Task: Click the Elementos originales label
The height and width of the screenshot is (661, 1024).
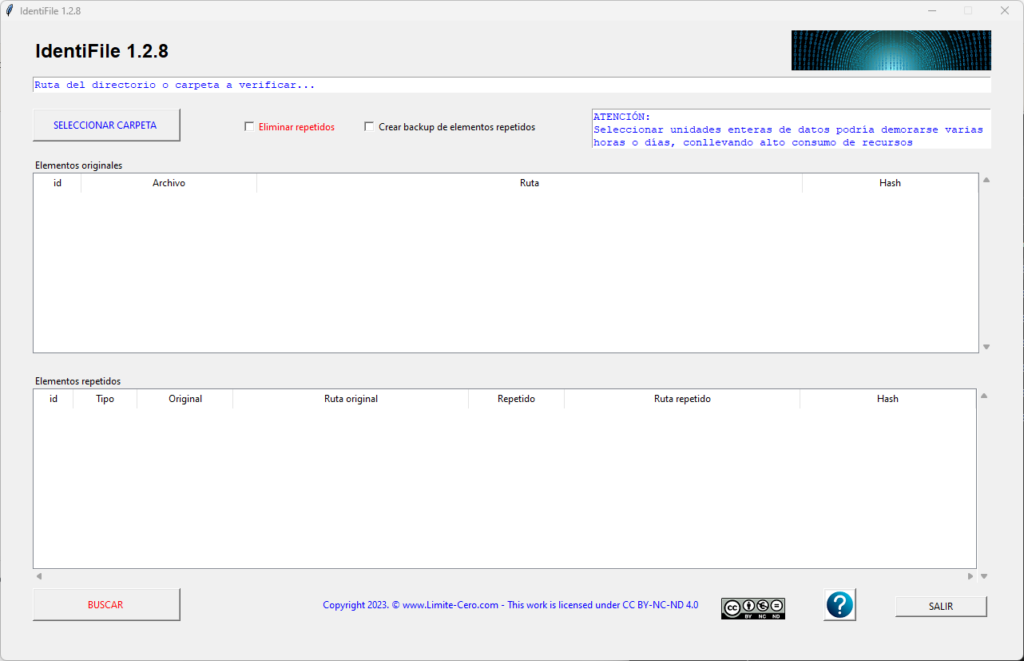Action: click(x=78, y=165)
